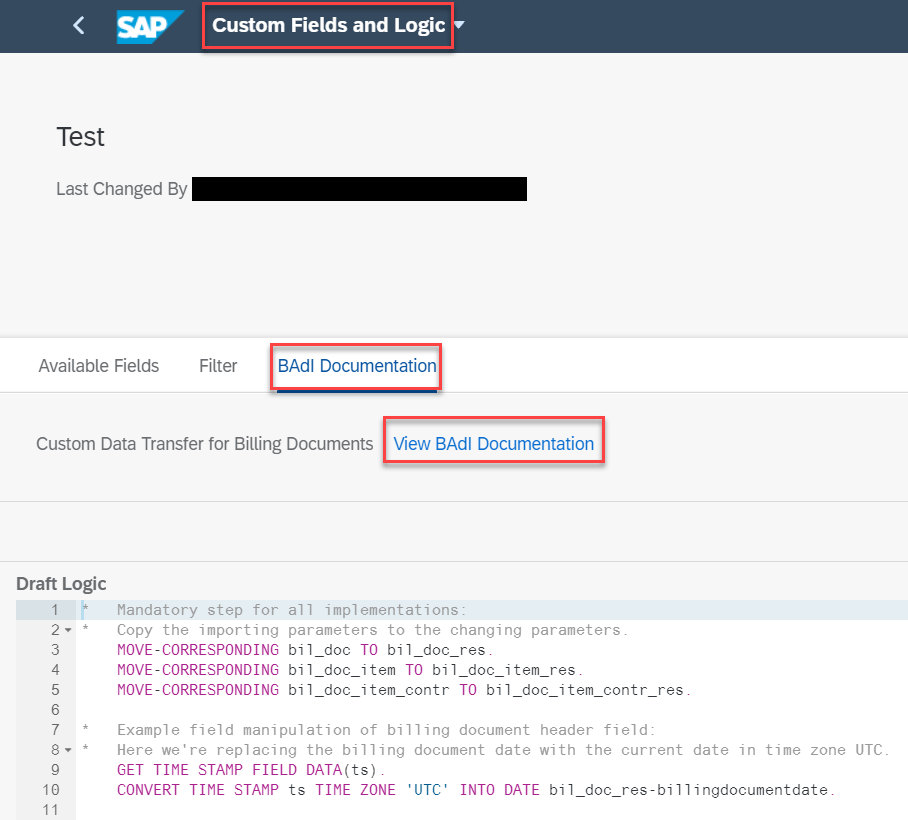The width and height of the screenshot is (908, 820).
Task: Collapse the code fold at line 2
Action: point(68,630)
